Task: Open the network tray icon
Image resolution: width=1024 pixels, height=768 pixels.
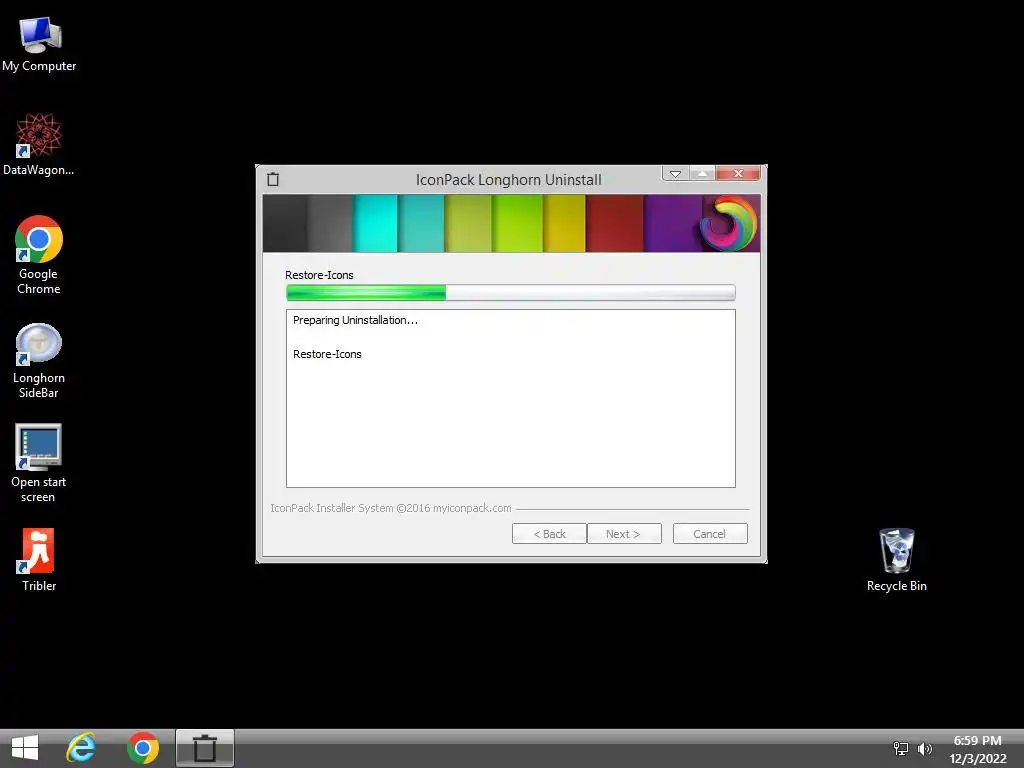Action: (901, 749)
